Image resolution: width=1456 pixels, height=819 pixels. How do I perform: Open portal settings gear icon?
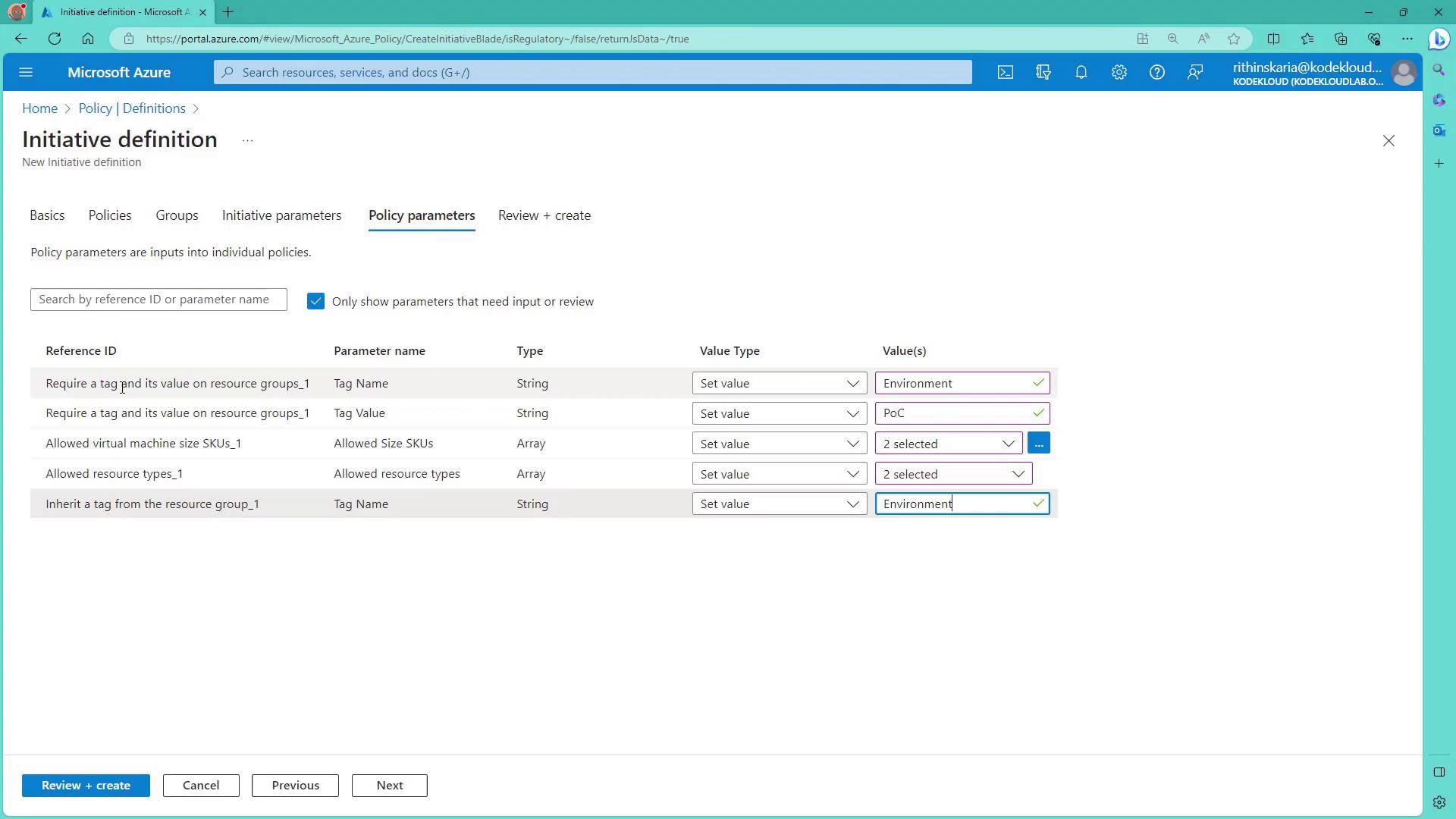click(x=1119, y=72)
